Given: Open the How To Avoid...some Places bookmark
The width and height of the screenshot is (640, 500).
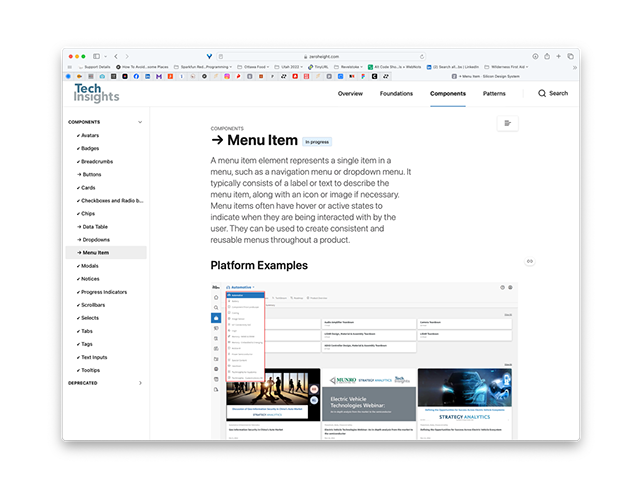Looking at the screenshot, I should point(142,67).
